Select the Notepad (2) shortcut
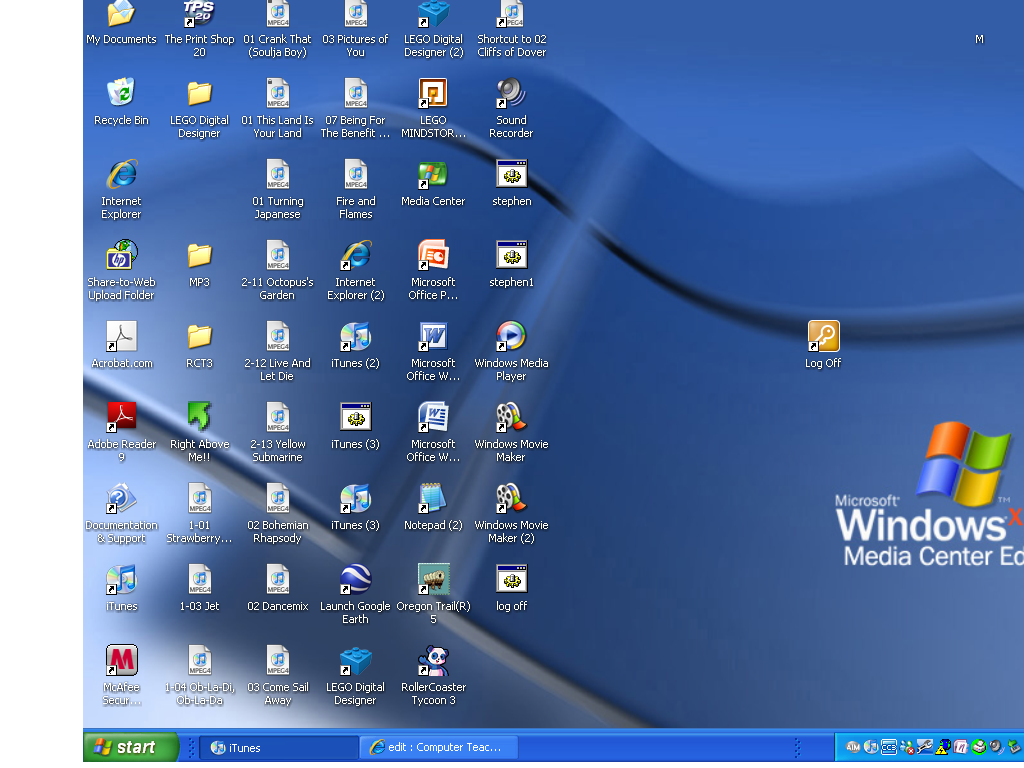 [433, 507]
